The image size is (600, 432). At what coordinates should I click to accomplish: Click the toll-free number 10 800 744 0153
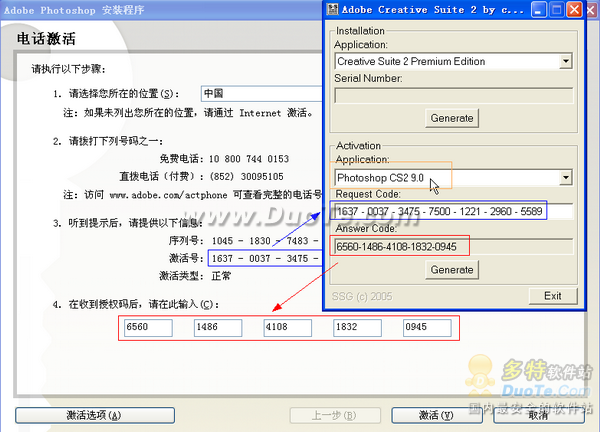(x=249, y=159)
